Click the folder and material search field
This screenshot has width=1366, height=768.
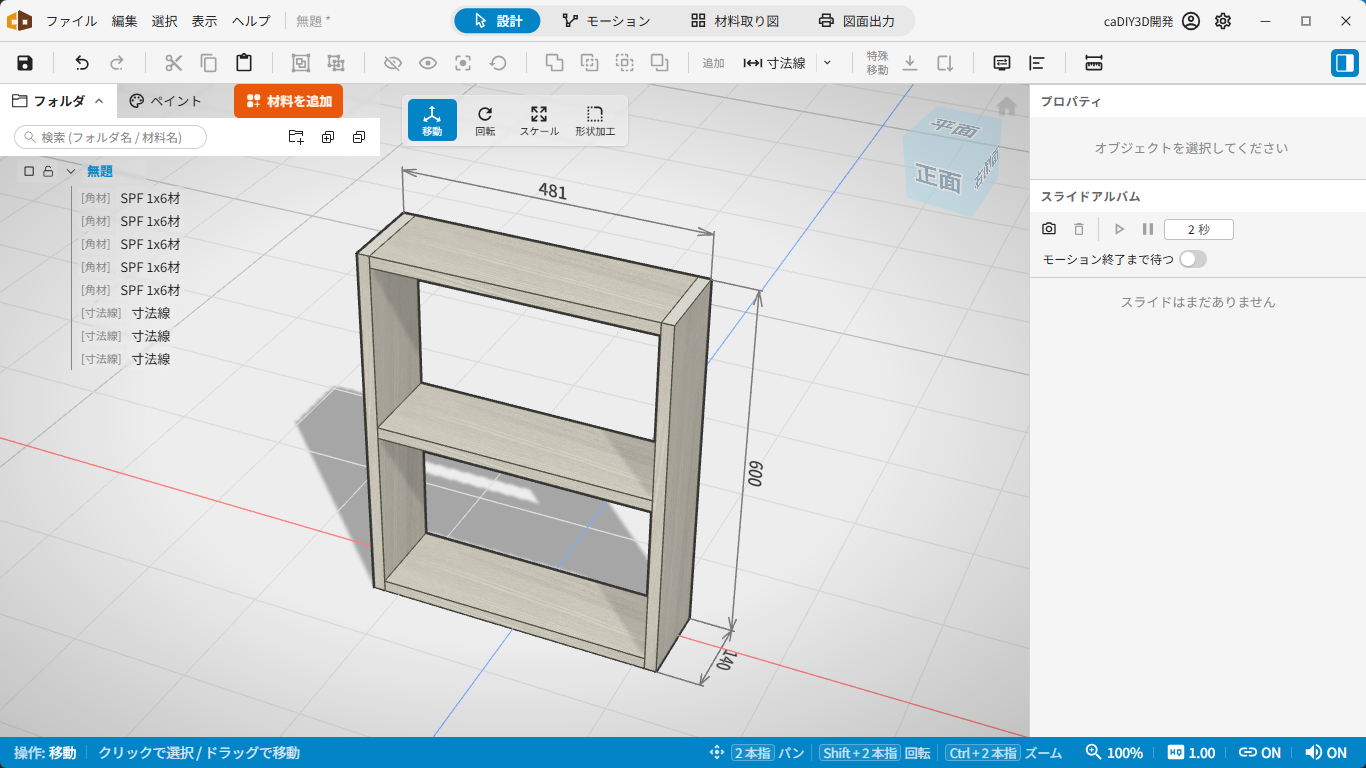click(110, 137)
